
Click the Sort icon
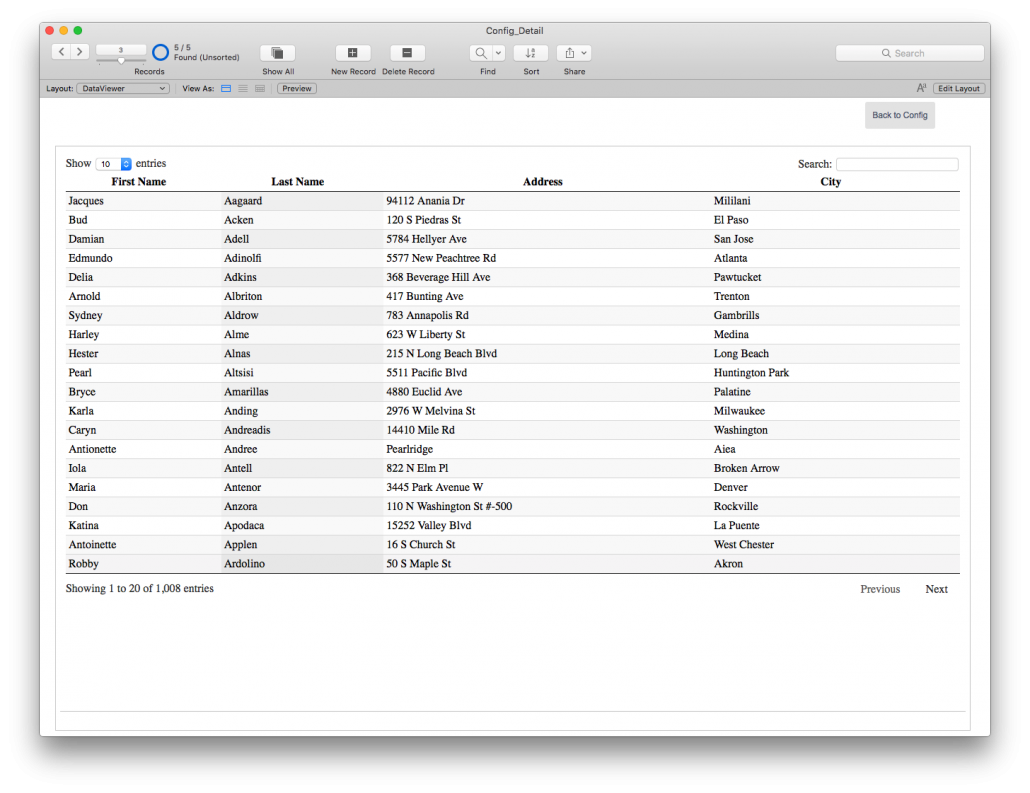tap(531, 53)
